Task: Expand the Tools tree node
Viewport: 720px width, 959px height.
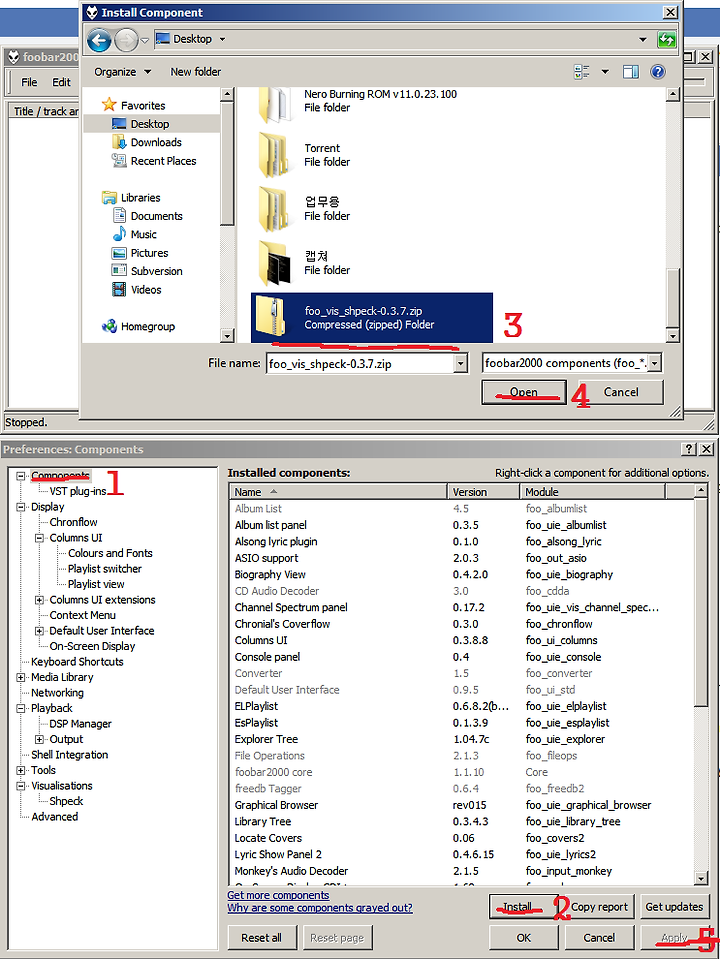Action: coord(21,771)
